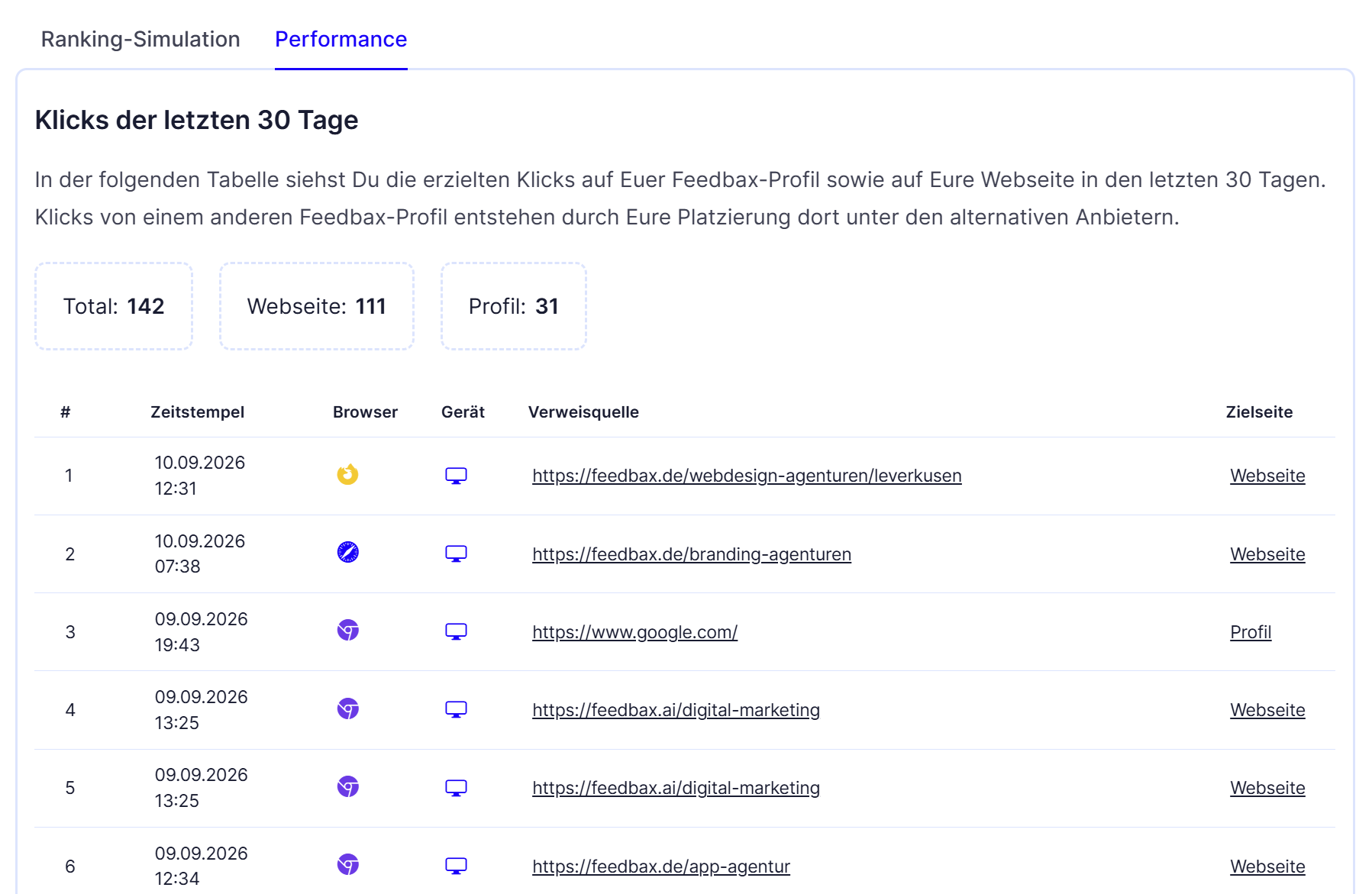
Task: Click the desktop device icon in row 4
Action: [456, 709]
